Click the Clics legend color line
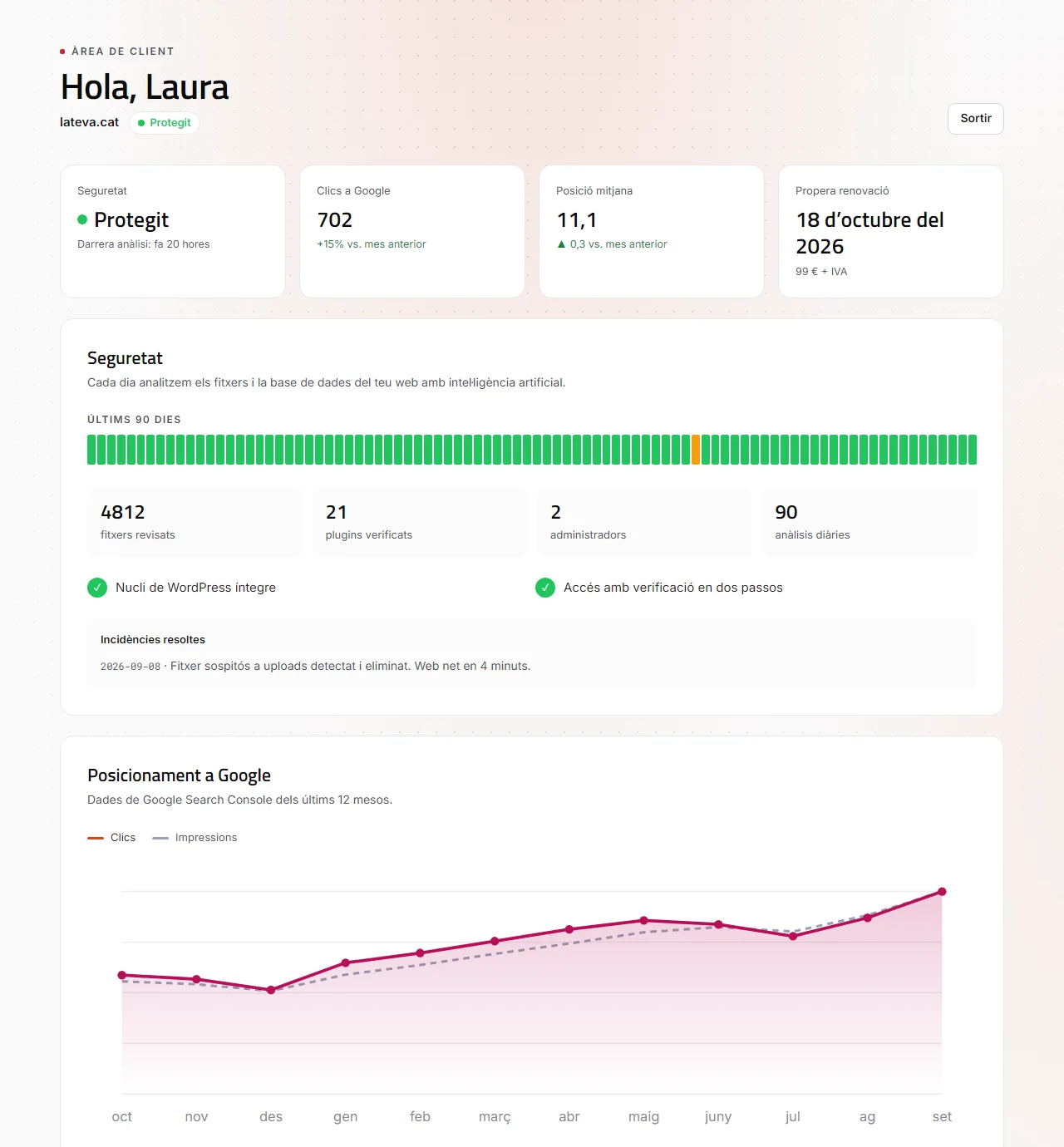This screenshot has height=1147, width=1064. (x=96, y=838)
